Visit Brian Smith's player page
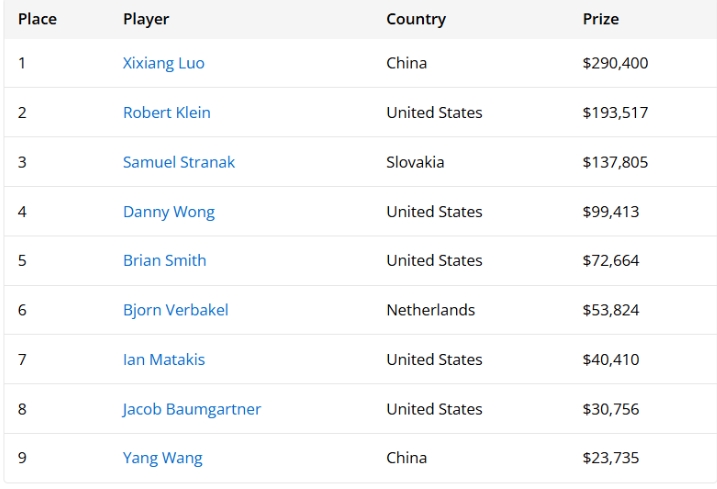The width and height of the screenshot is (717, 489). [164, 260]
